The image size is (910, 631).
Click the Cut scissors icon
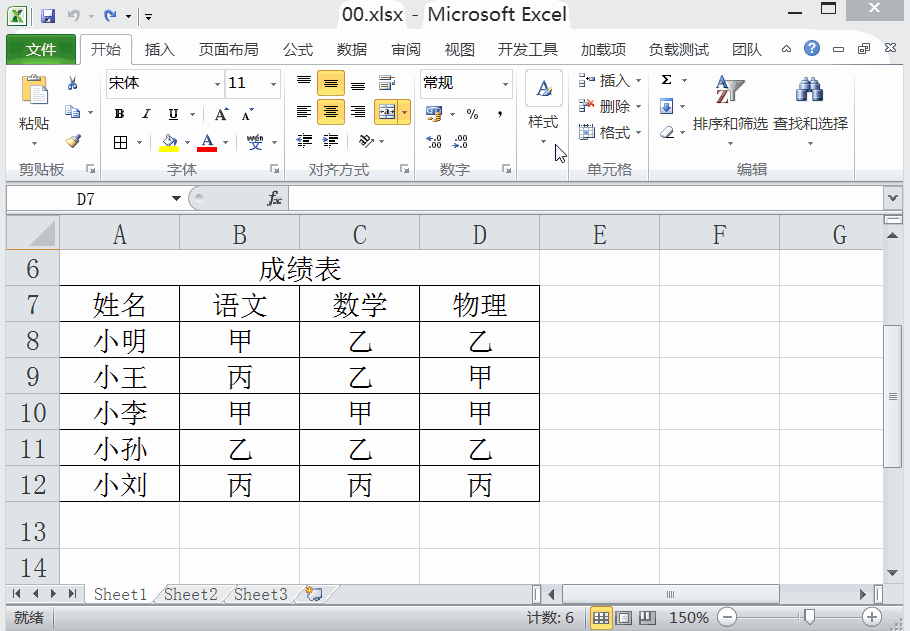[74, 84]
